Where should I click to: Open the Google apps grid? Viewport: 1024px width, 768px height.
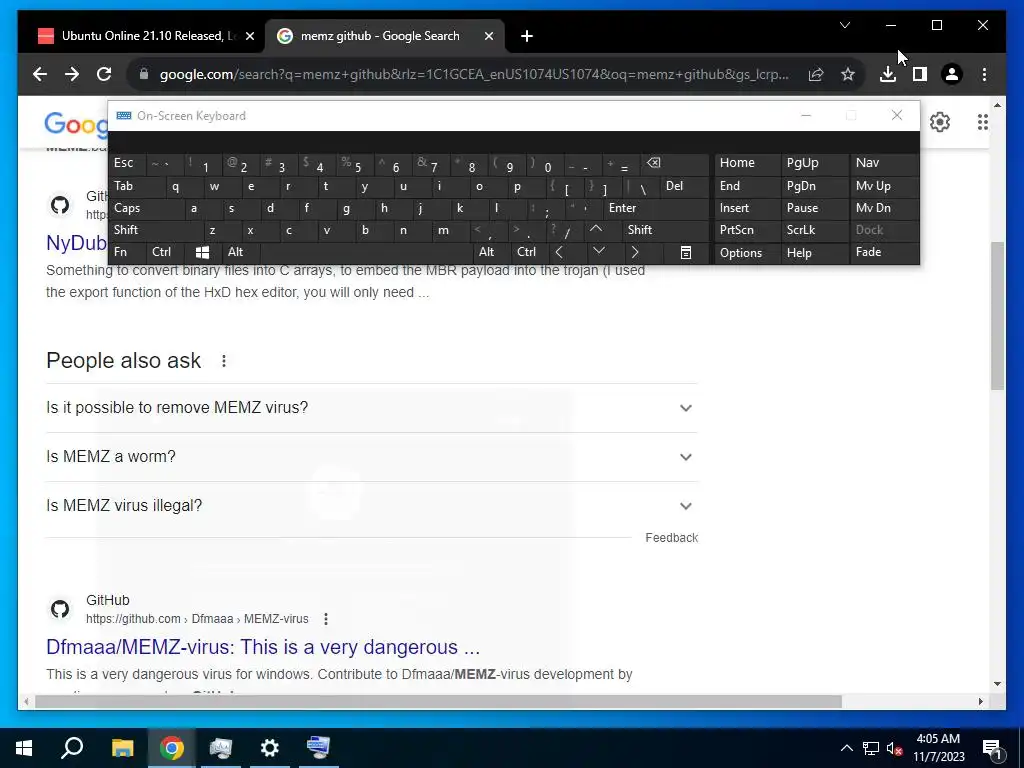click(x=982, y=122)
